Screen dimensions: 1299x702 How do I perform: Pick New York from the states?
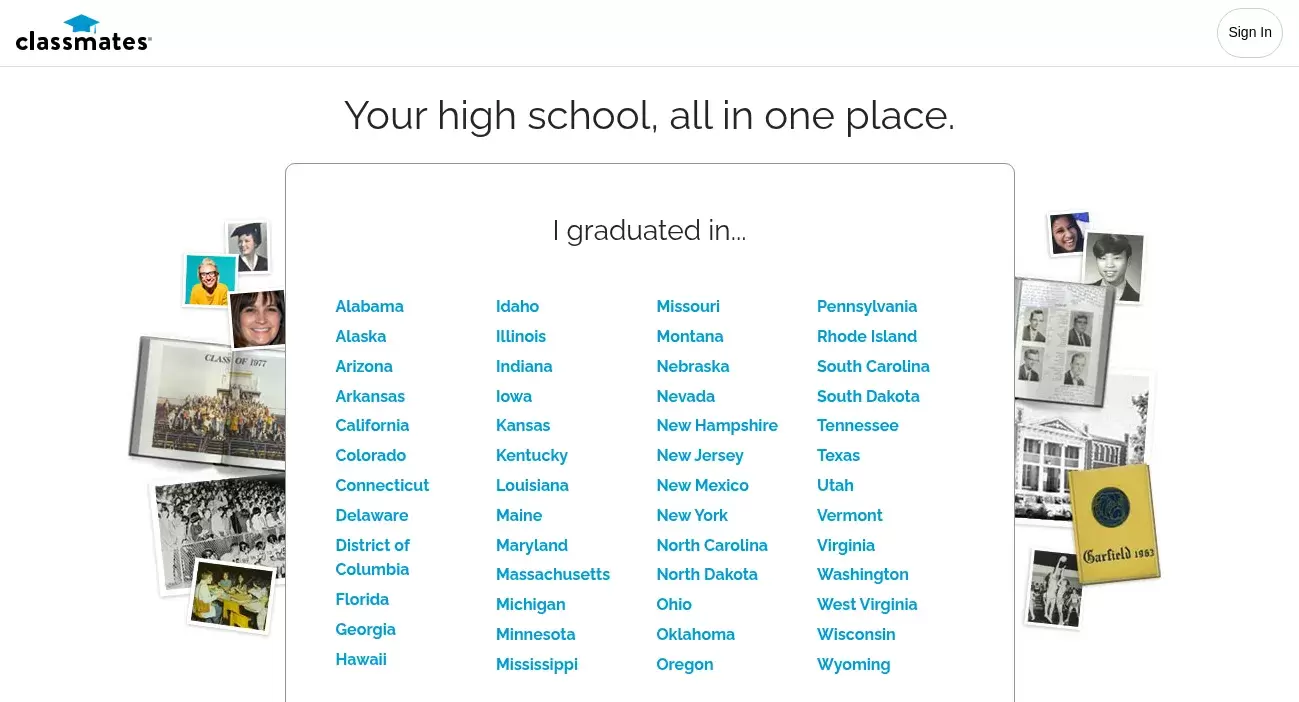(x=692, y=516)
